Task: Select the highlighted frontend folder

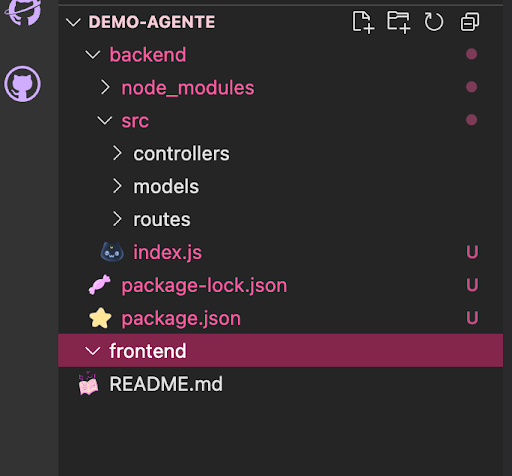Action: (x=280, y=350)
